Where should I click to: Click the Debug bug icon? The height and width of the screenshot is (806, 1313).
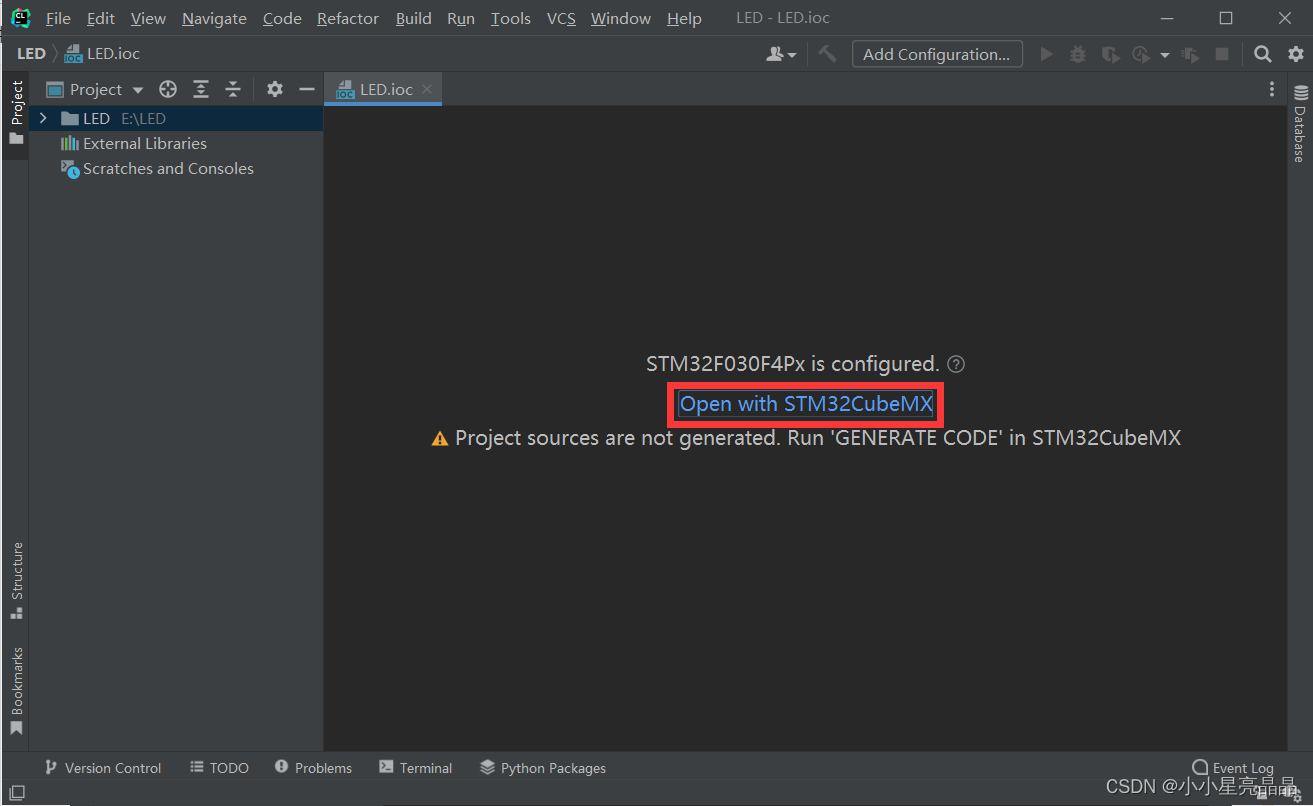click(1078, 54)
